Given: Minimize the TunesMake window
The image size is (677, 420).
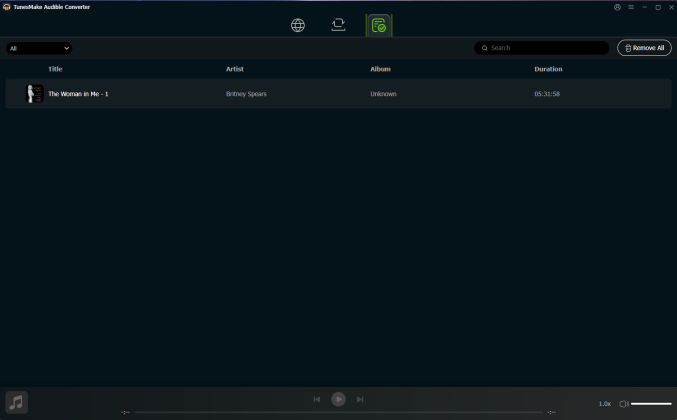Looking at the screenshot, I should point(644,7).
